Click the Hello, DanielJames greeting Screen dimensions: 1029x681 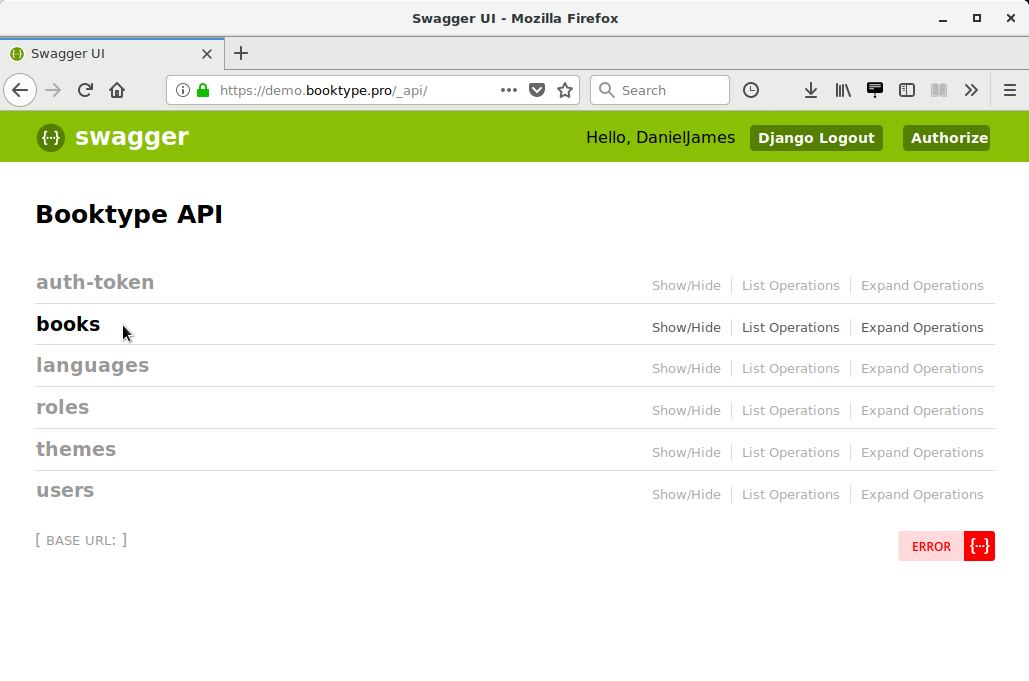click(x=660, y=138)
